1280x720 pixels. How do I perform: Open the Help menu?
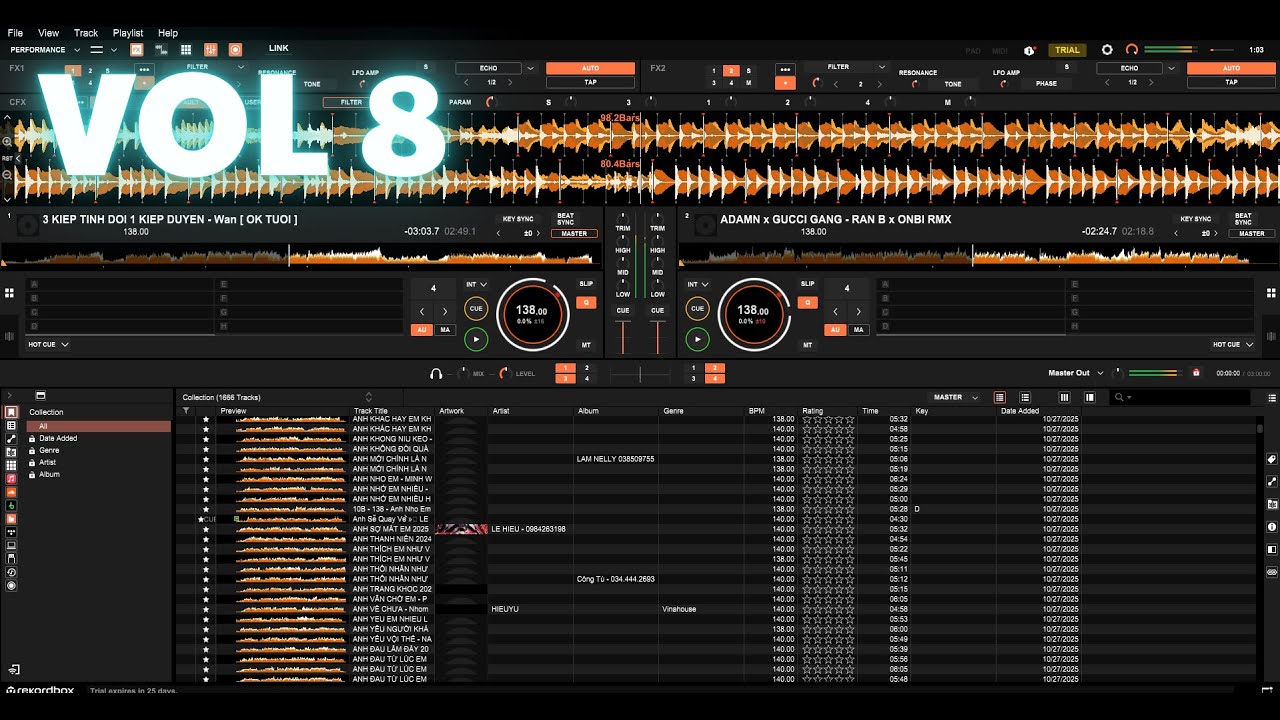coord(168,33)
